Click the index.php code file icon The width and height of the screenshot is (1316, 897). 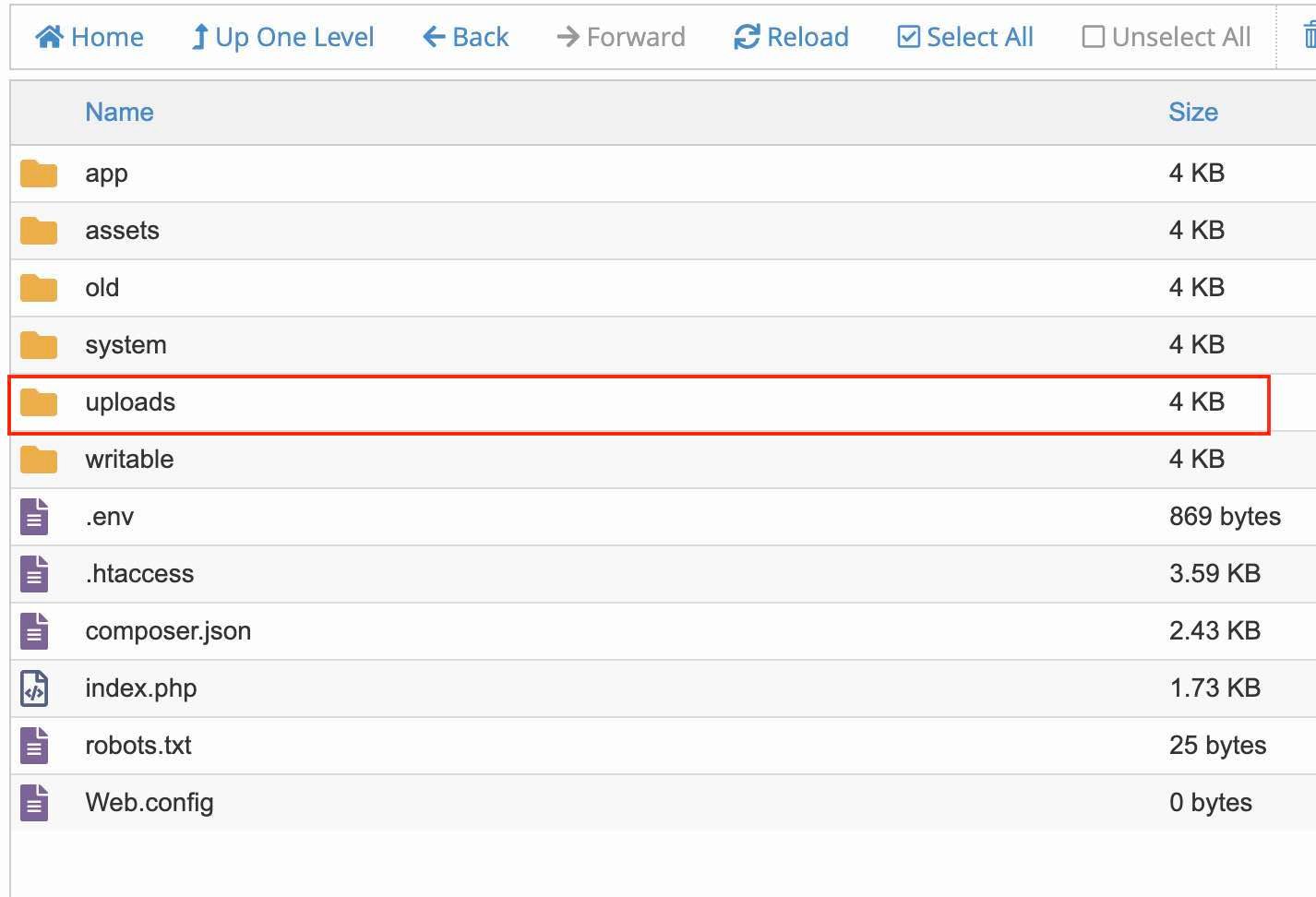click(x=34, y=688)
